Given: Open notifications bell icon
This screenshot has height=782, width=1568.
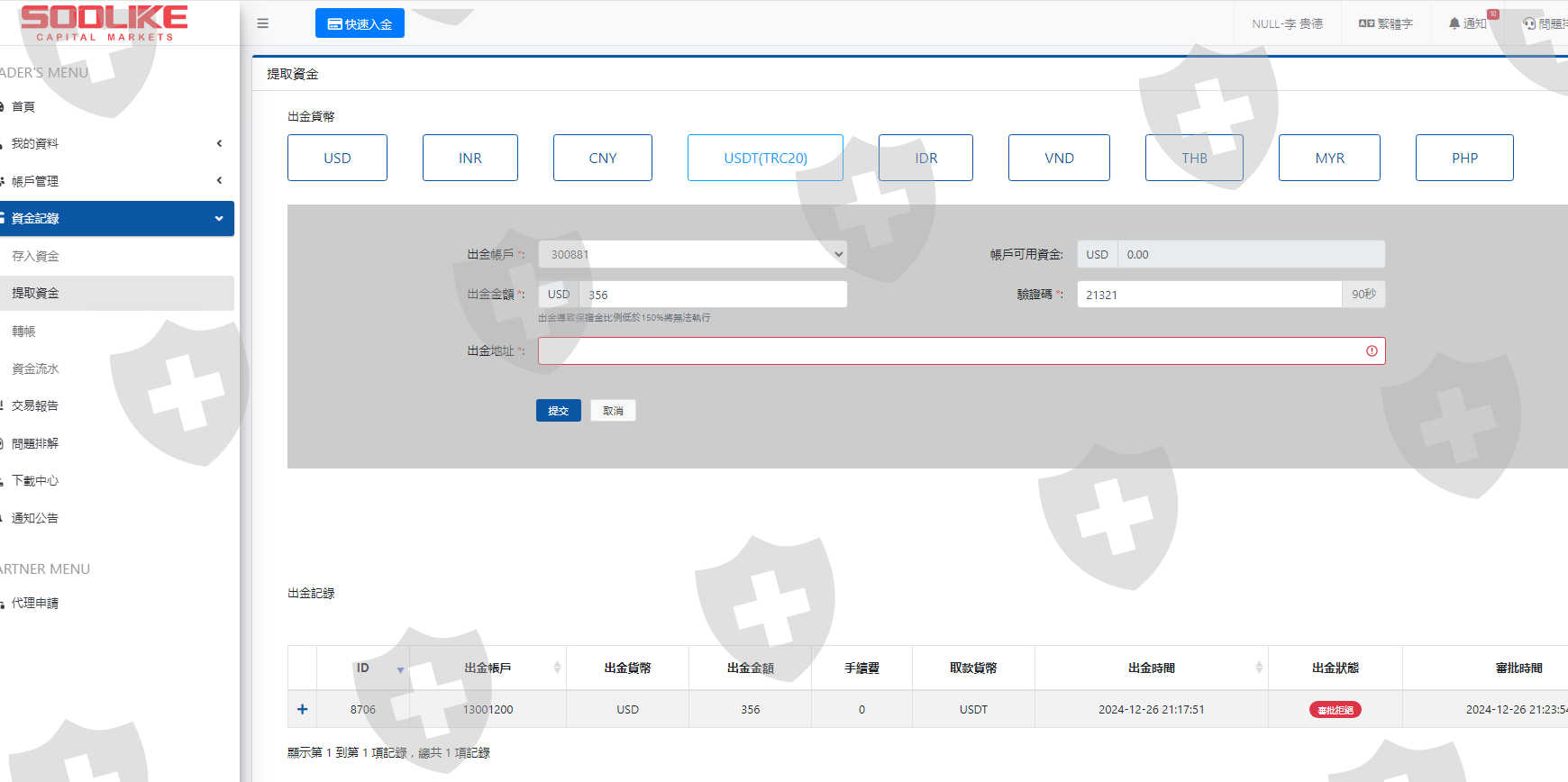Looking at the screenshot, I should coord(1454,23).
